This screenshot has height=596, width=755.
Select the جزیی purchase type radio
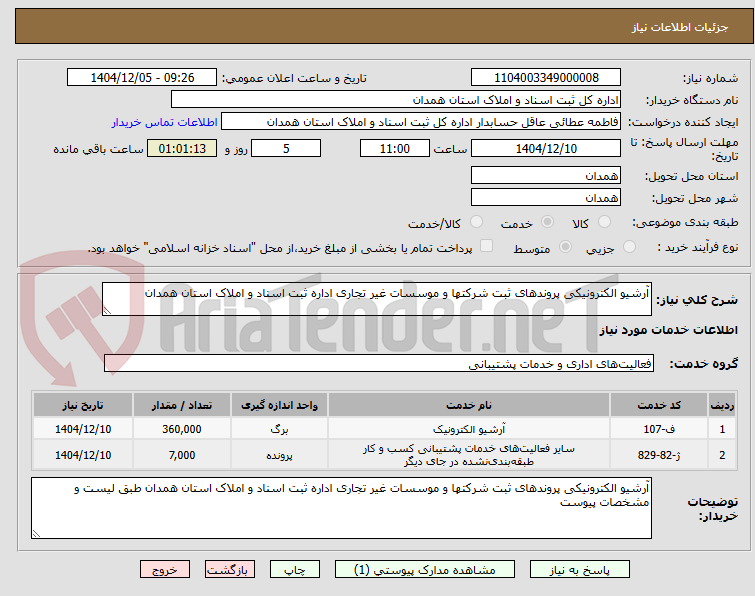click(x=629, y=247)
